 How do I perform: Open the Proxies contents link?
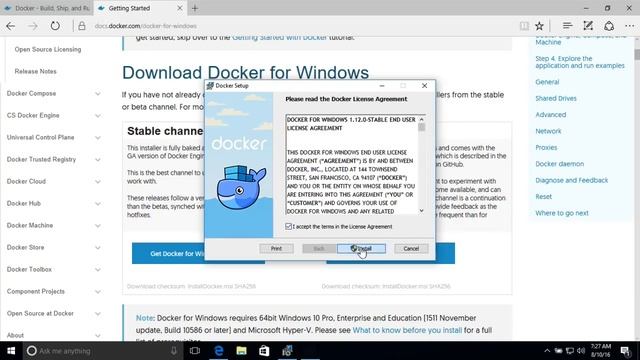pyautogui.click(x=546, y=147)
